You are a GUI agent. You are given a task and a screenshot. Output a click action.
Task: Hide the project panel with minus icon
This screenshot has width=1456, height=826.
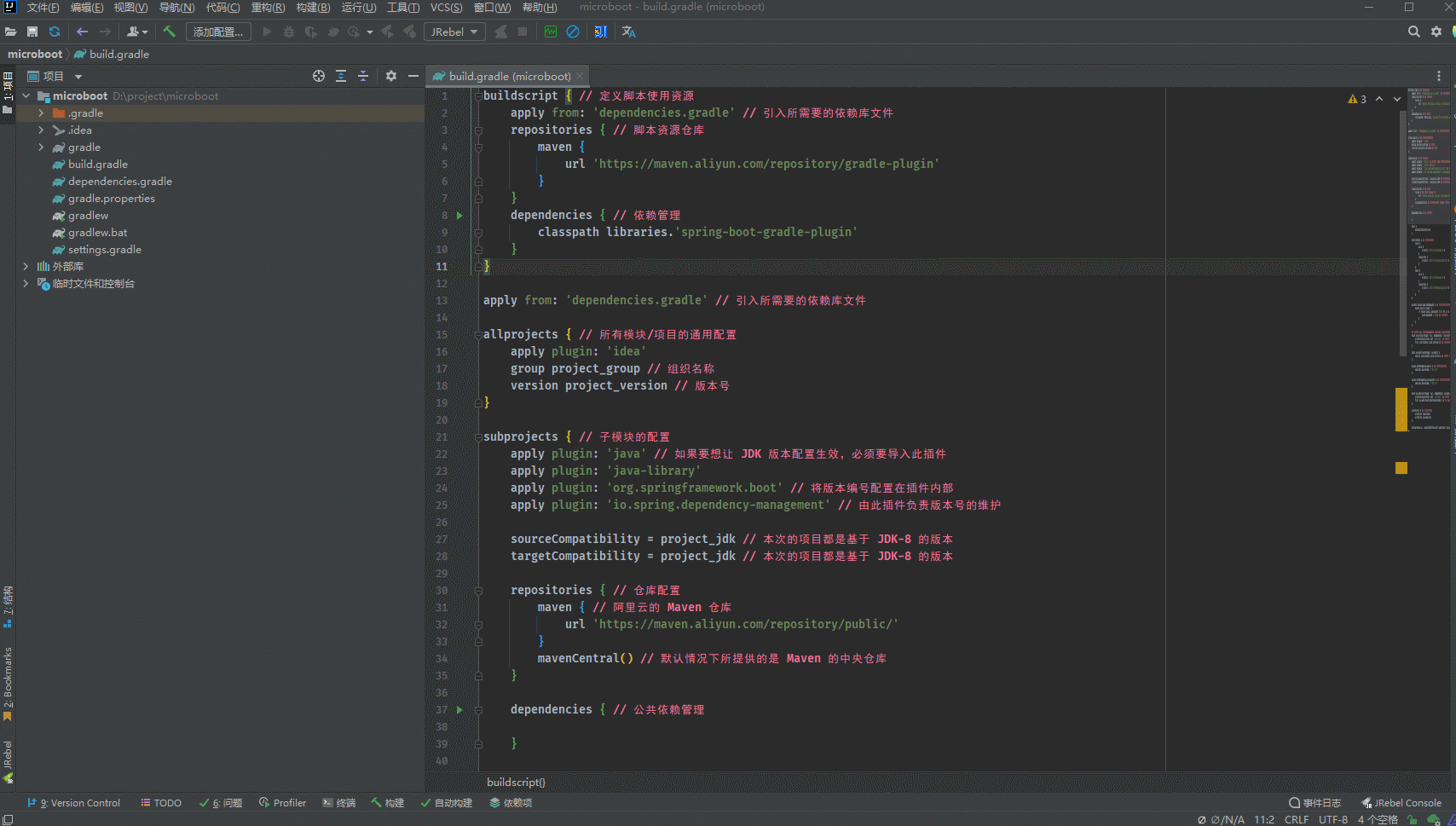coord(413,76)
